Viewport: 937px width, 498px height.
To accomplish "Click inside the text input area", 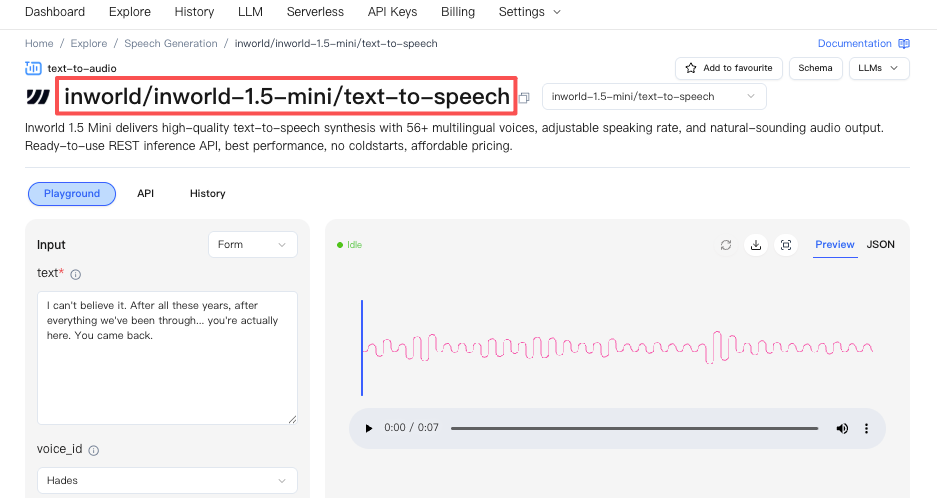I will 167,358.
